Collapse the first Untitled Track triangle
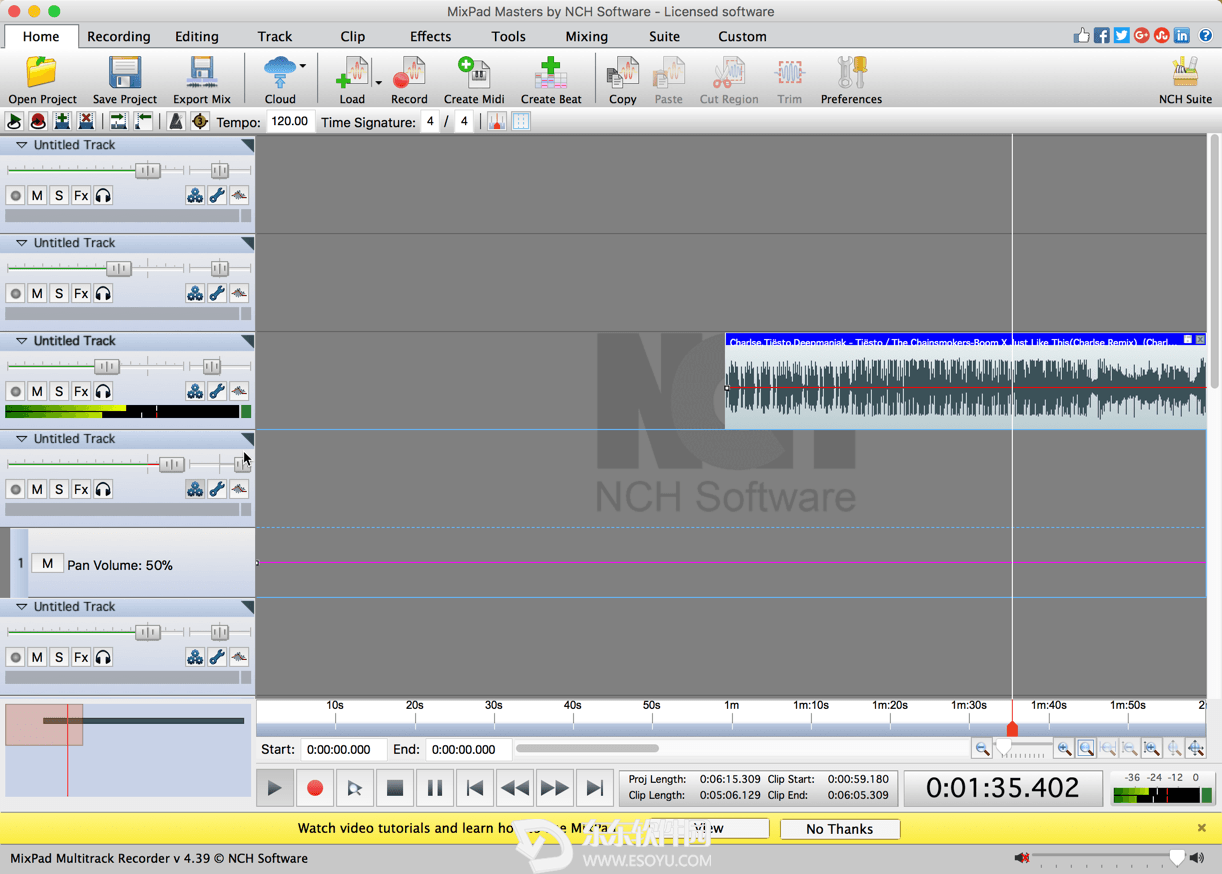 [21, 145]
